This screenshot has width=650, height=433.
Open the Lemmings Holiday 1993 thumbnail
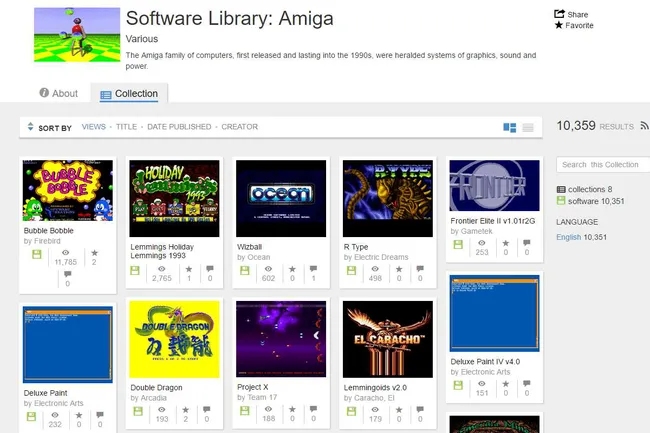point(174,198)
